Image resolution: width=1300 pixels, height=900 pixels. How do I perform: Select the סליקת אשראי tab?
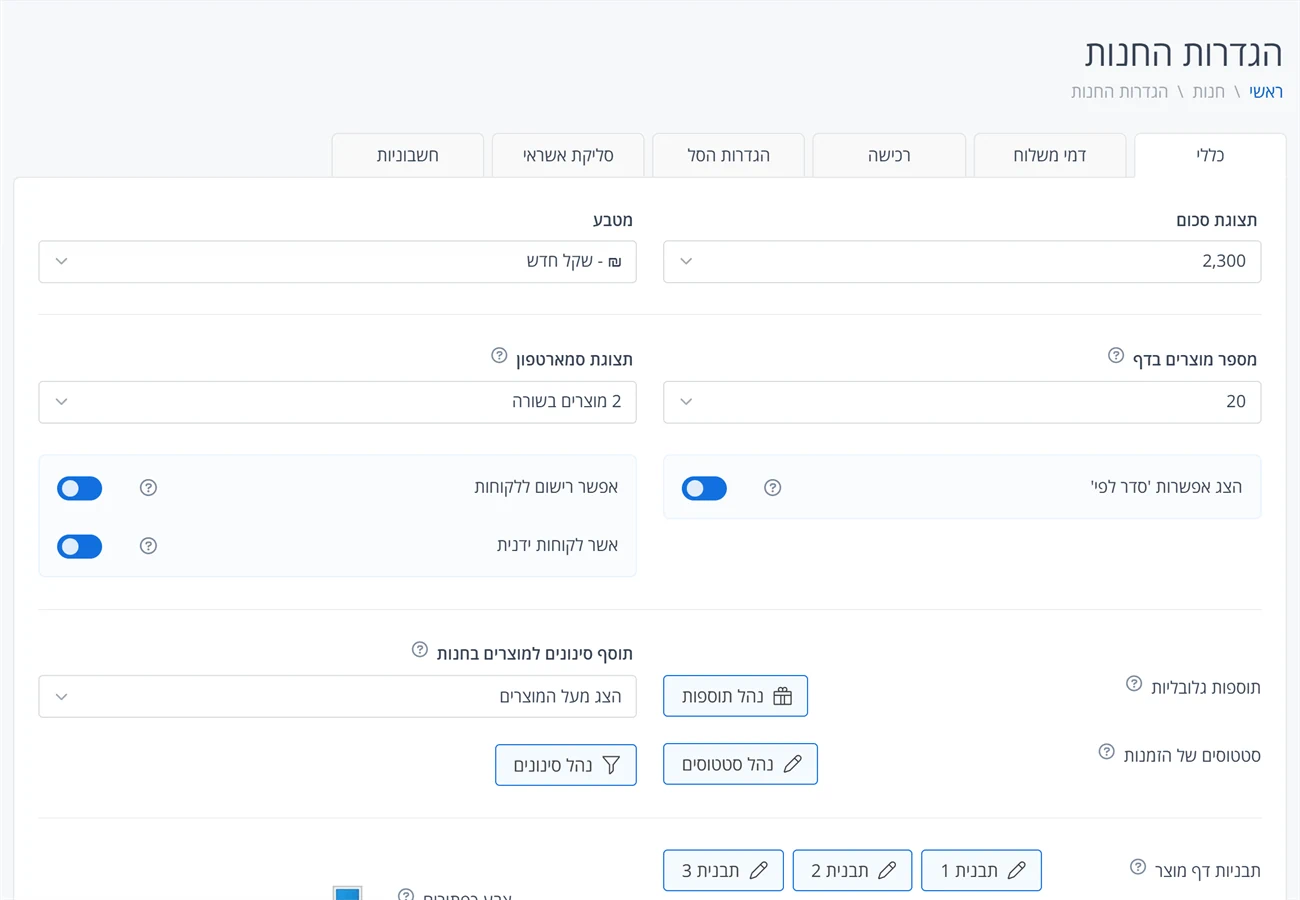tap(568, 156)
